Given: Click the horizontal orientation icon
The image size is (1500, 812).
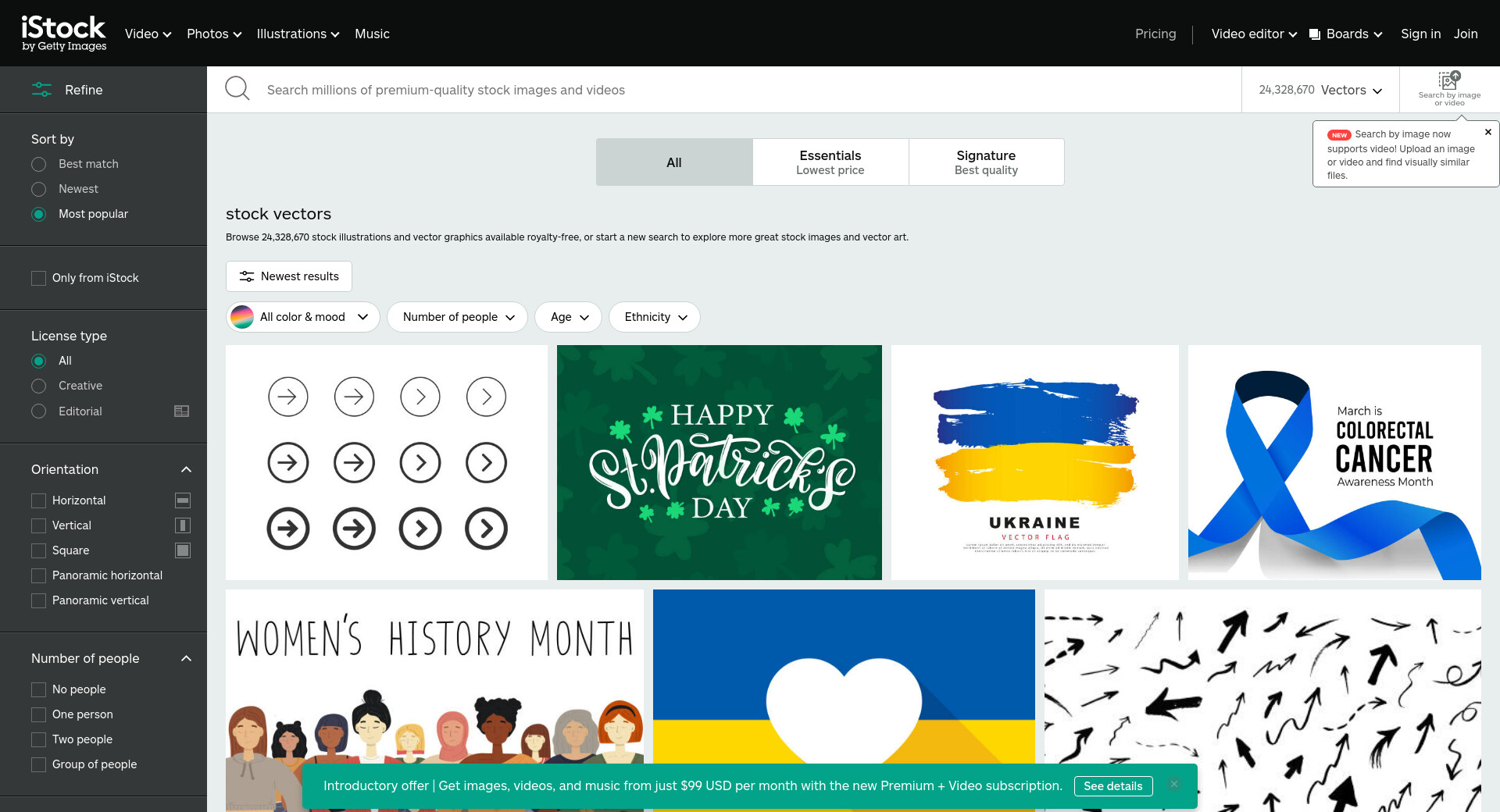Looking at the screenshot, I should pyautogui.click(x=183, y=500).
